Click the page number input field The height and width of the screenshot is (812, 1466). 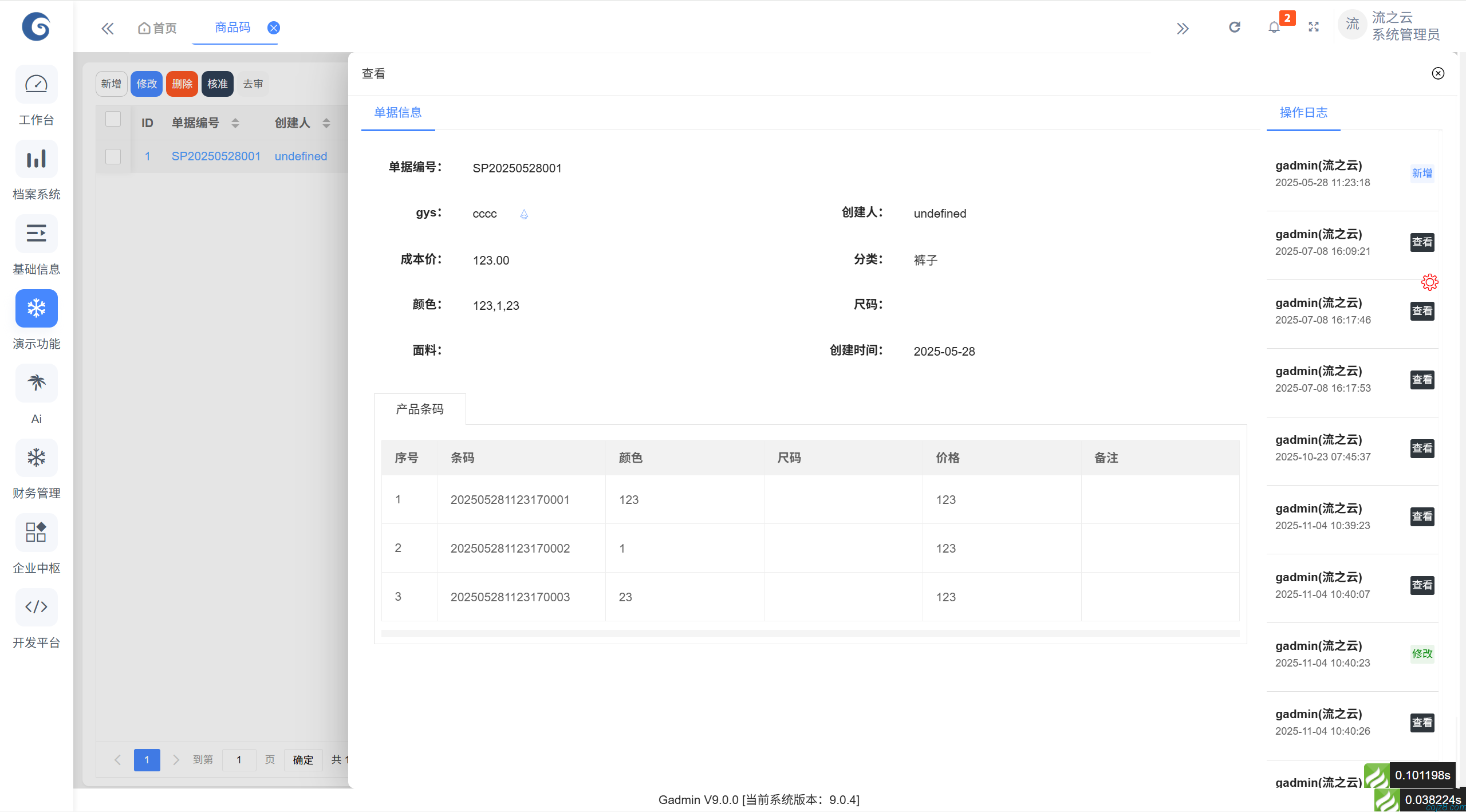239,760
